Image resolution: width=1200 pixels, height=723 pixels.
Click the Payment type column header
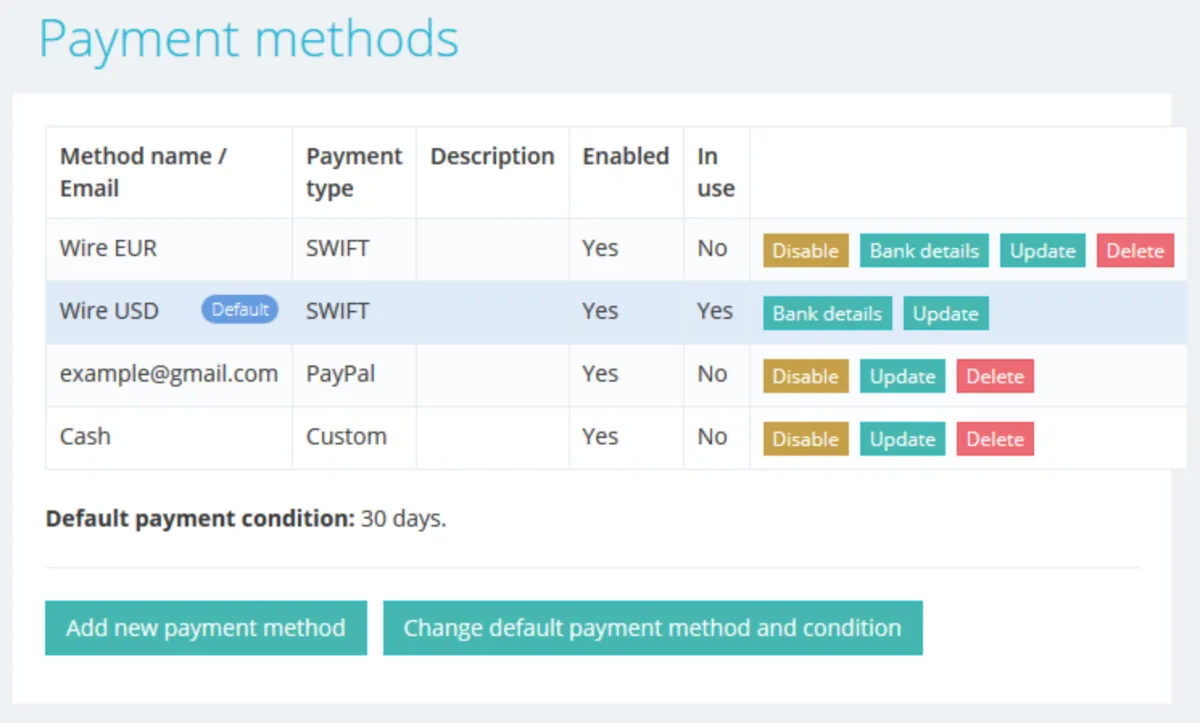coord(353,172)
